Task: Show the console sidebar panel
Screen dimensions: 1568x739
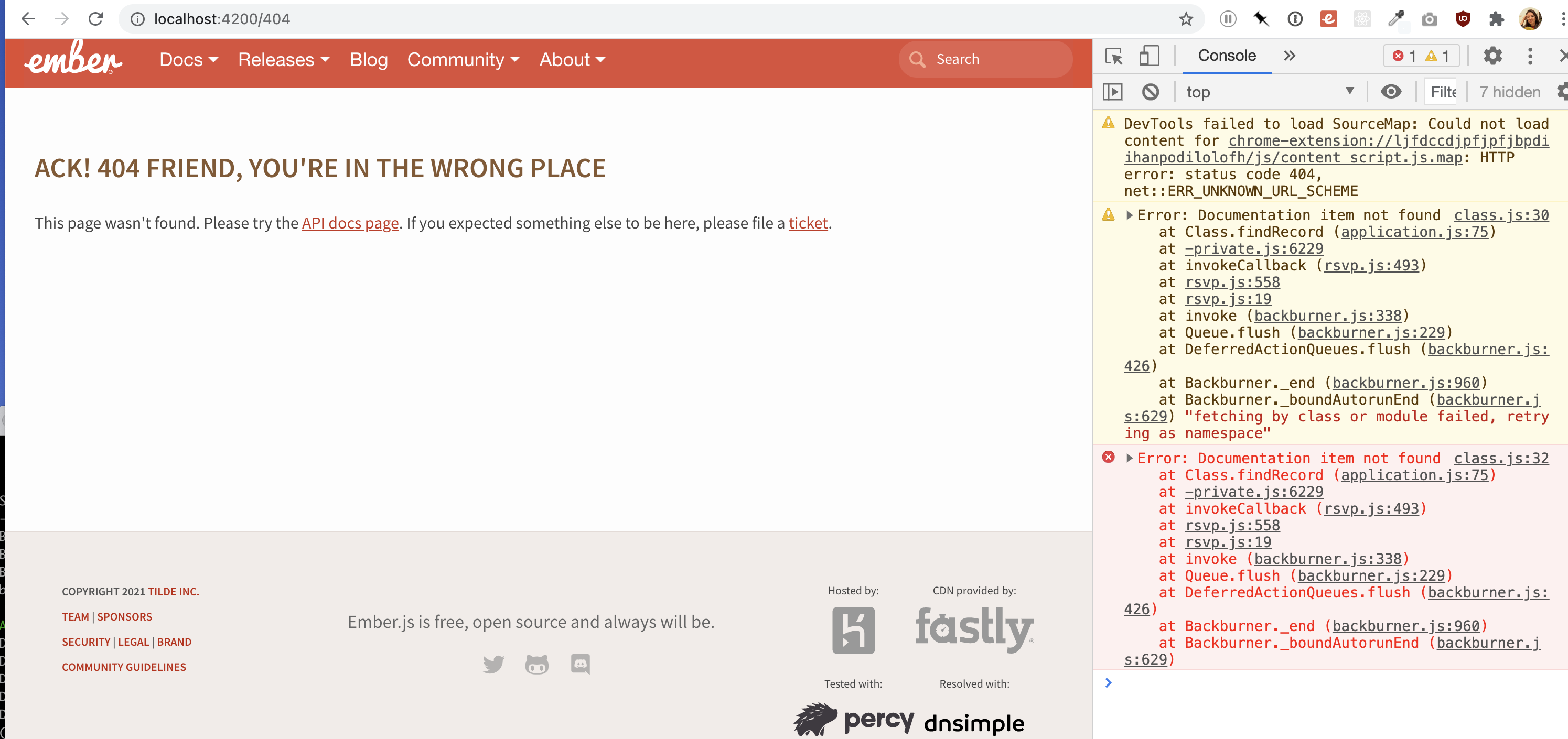Action: [x=1112, y=92]
